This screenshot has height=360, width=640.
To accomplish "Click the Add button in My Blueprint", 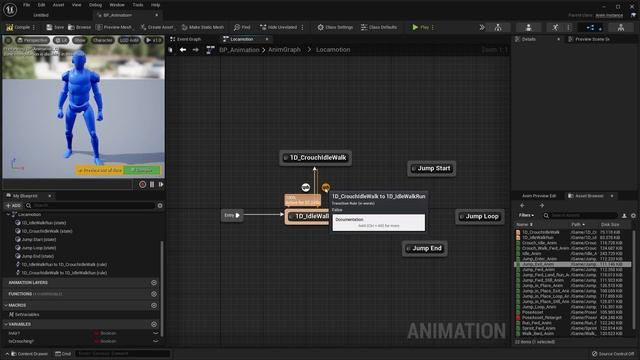I will tap(13, 205).
